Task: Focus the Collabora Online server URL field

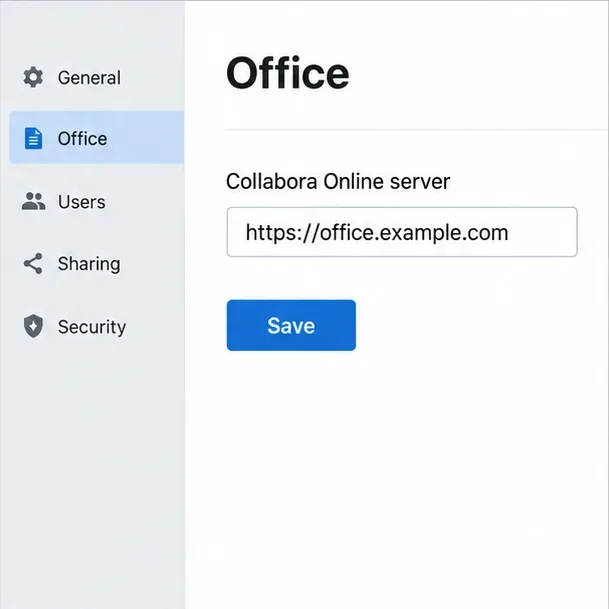Action: coord(402,232)
